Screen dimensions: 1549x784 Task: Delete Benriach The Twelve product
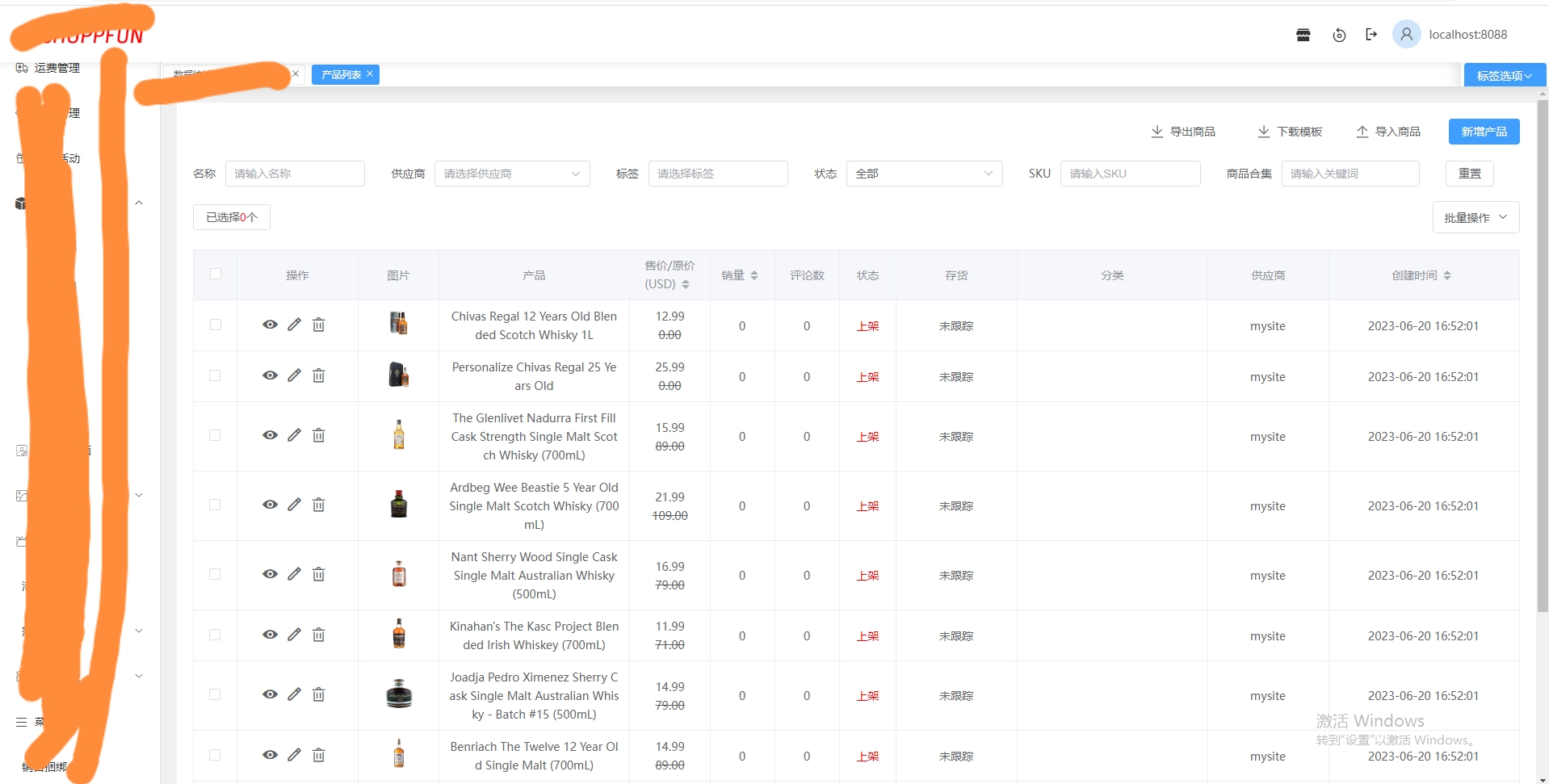point(319,755)
